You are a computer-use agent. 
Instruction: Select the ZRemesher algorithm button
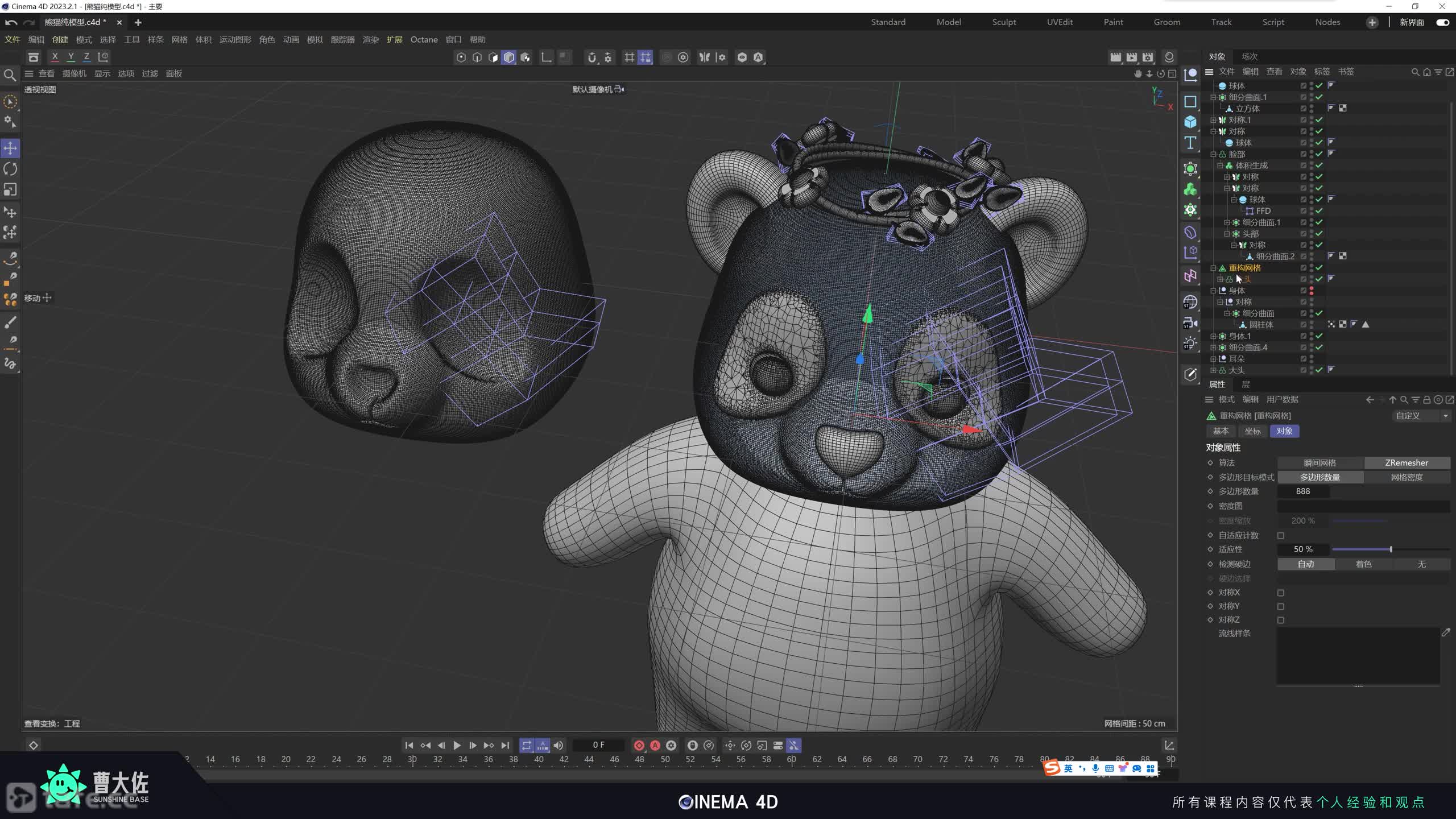pos(1406,463)
